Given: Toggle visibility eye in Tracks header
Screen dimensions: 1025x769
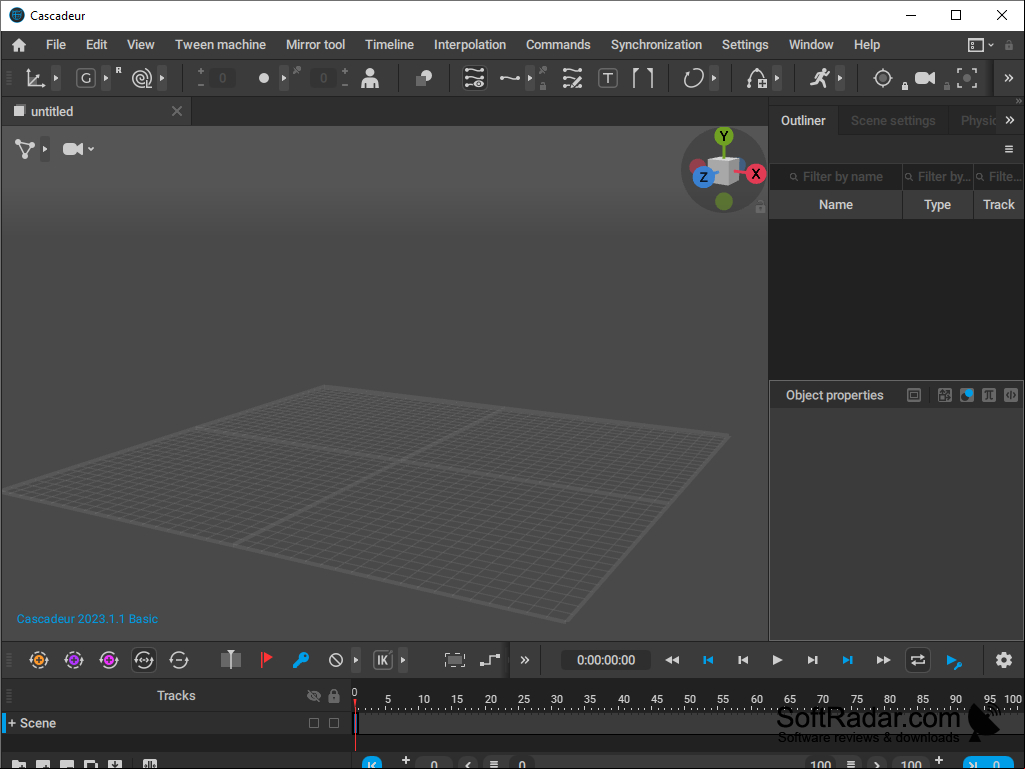Looking at the screenshot, I should pyautogui.click(x=314, y=696).
